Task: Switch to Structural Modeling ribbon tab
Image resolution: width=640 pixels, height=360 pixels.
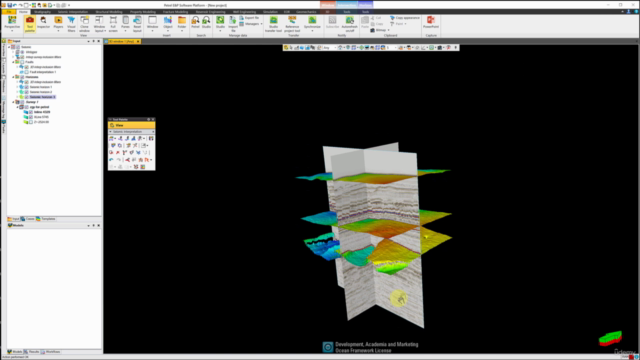Action: click(109, 12)
